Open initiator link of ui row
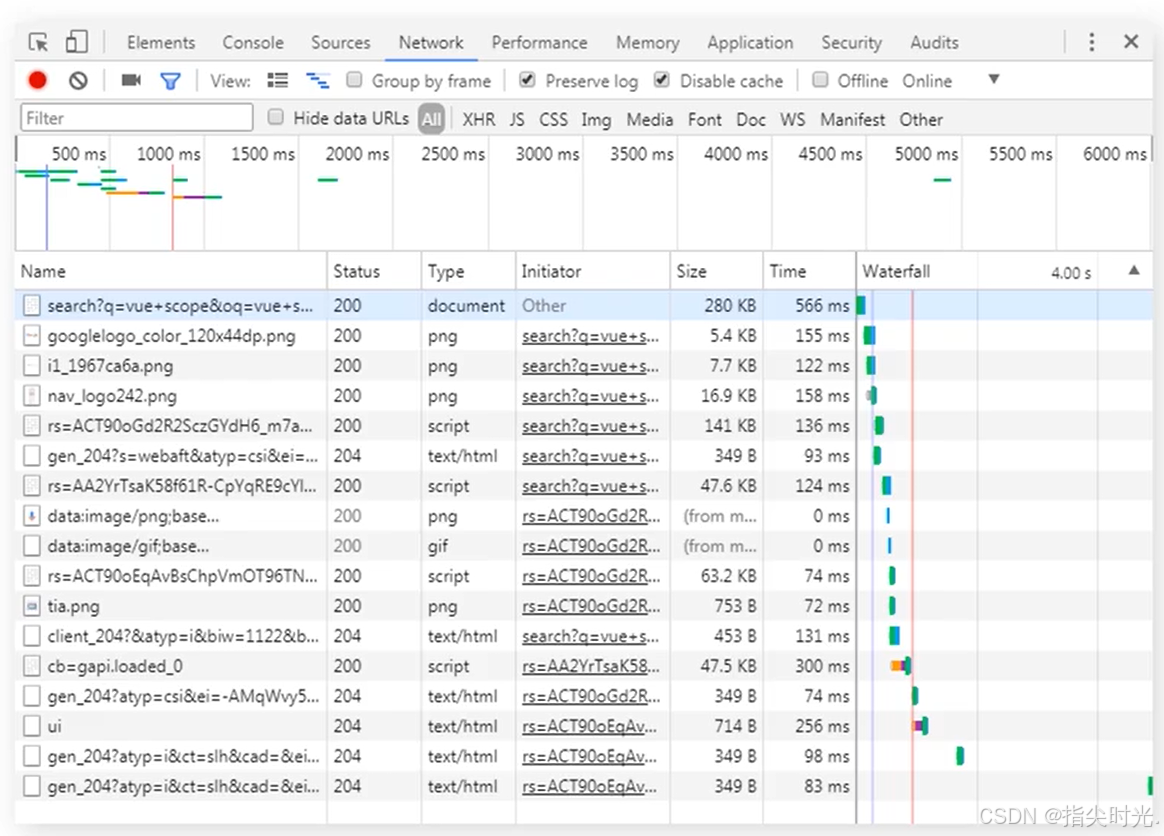This screenshot has height=836, width=1164. tap(589, 726)
